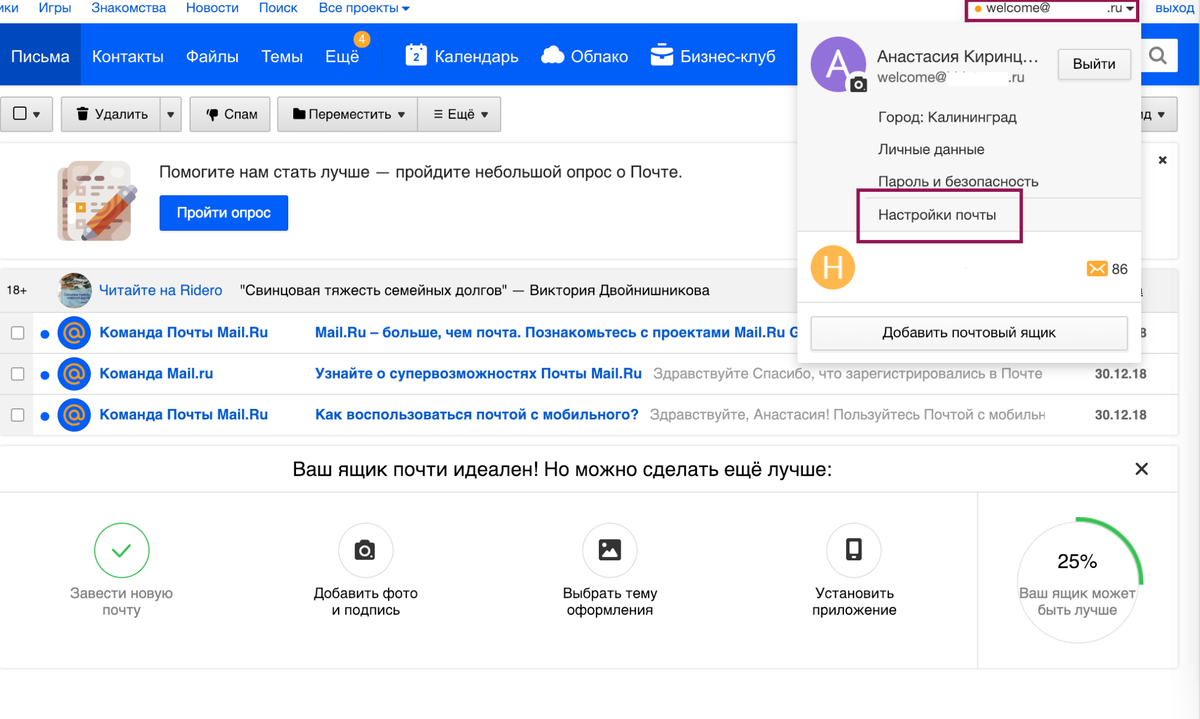1200x719 pixels.
Task: Click unread dot of Как воспользоваться почтой message
Action: pos(44,416)
